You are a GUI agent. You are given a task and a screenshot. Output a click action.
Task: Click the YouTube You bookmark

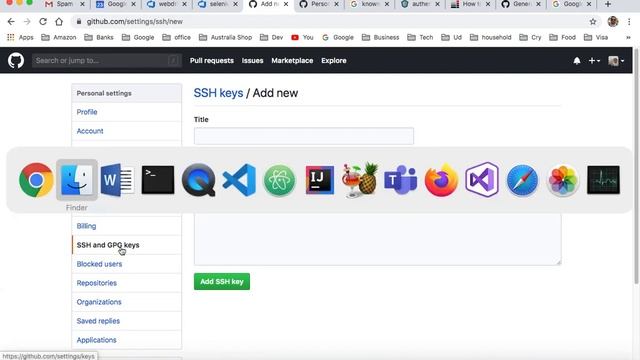click(x=302, y=37)
